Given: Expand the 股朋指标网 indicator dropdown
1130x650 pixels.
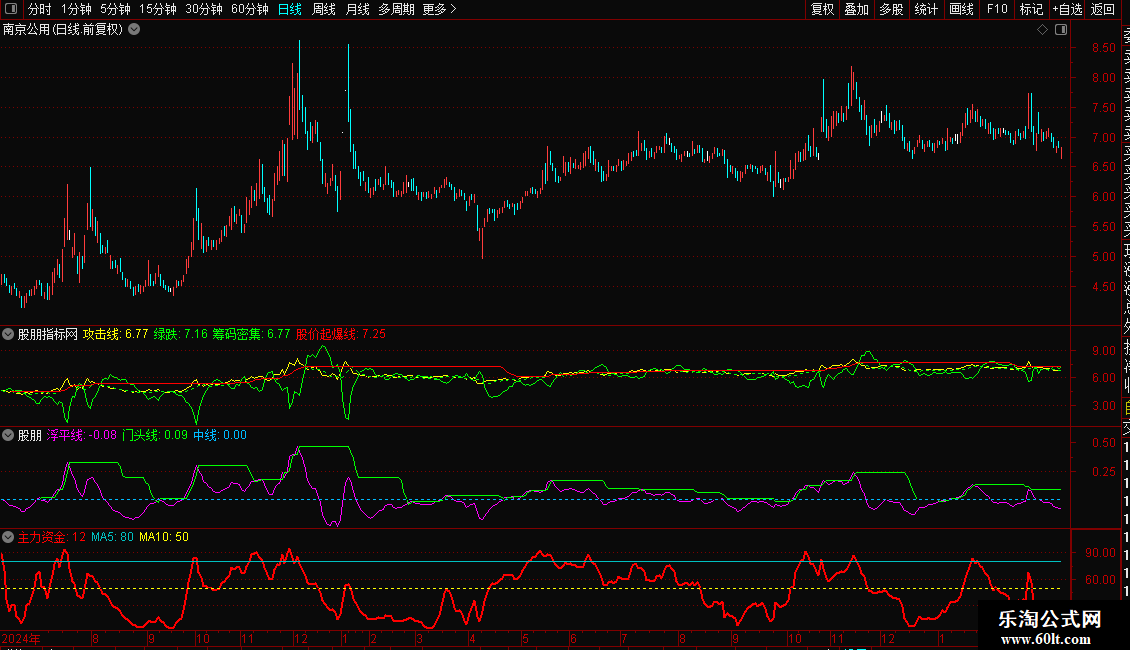Looking at the screenshot, I should (x=8, y=334).
